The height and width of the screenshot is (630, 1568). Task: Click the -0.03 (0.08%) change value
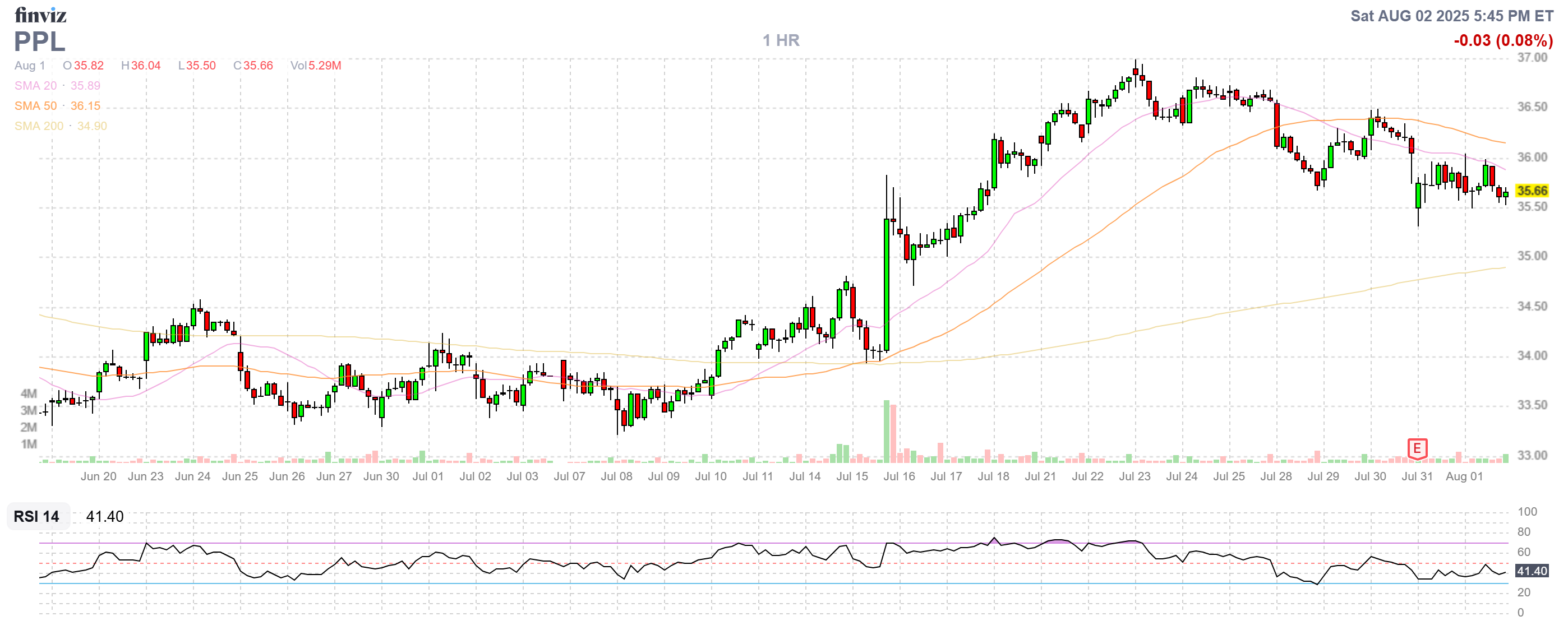pyautogui.click(x=1502, y=41)
